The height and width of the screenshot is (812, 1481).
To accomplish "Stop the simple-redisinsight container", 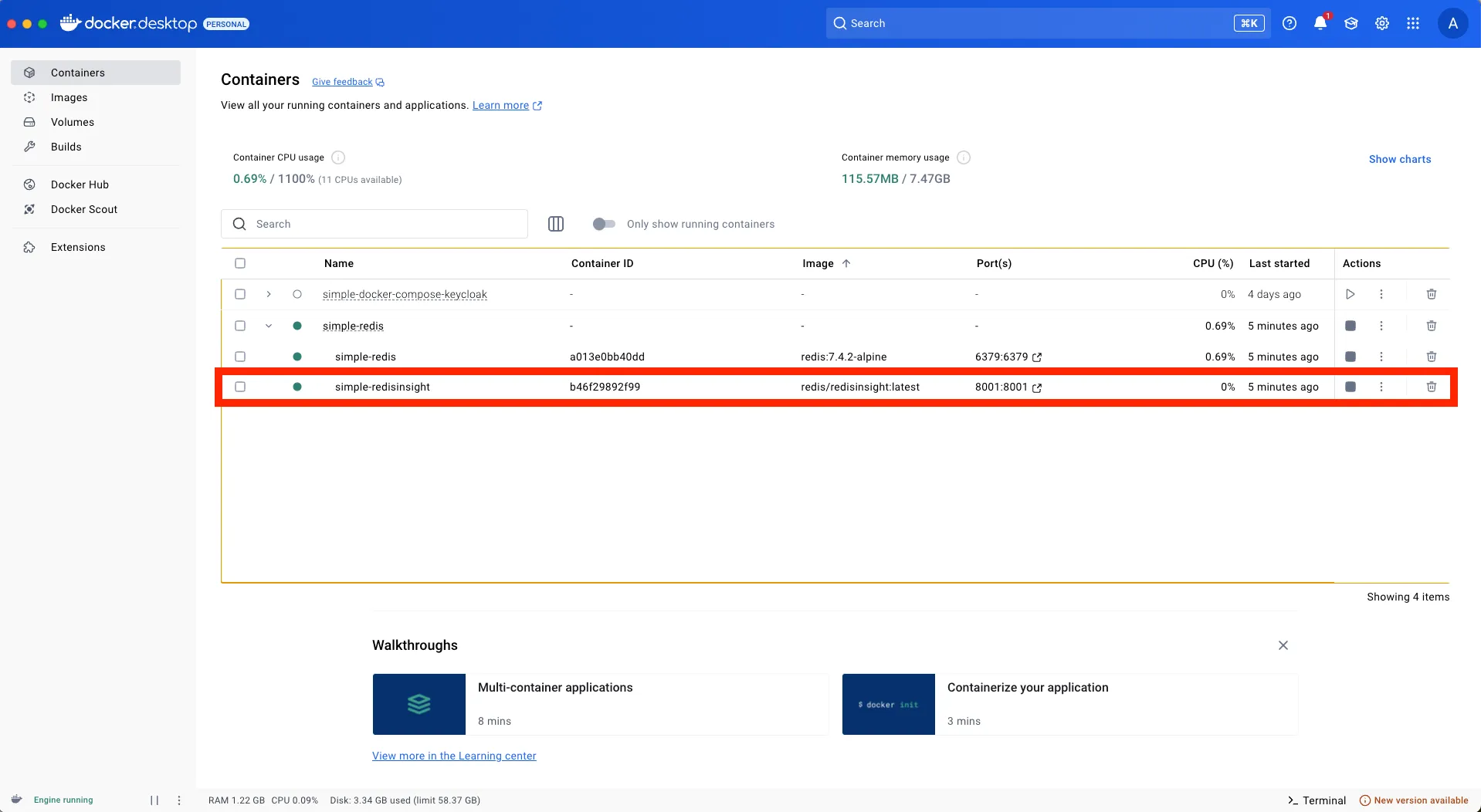I will [1351, 387].
